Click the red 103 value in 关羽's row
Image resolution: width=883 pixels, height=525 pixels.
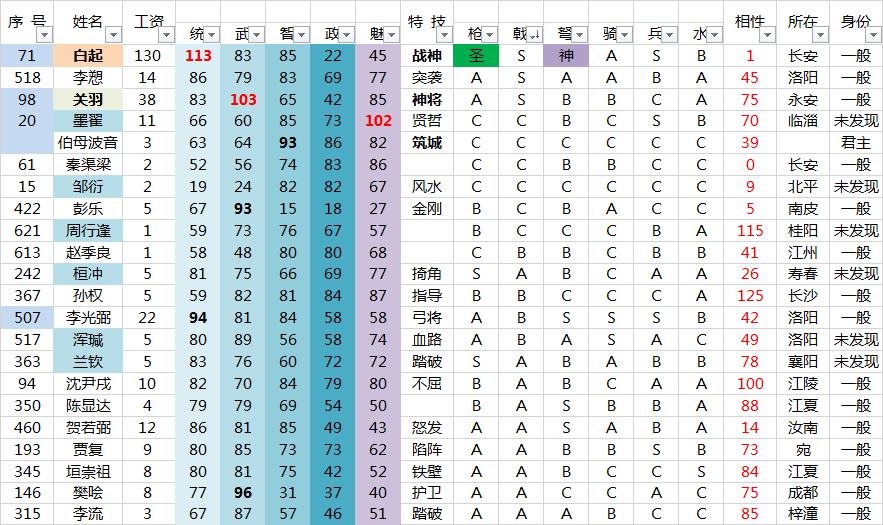tap(243, 100)
